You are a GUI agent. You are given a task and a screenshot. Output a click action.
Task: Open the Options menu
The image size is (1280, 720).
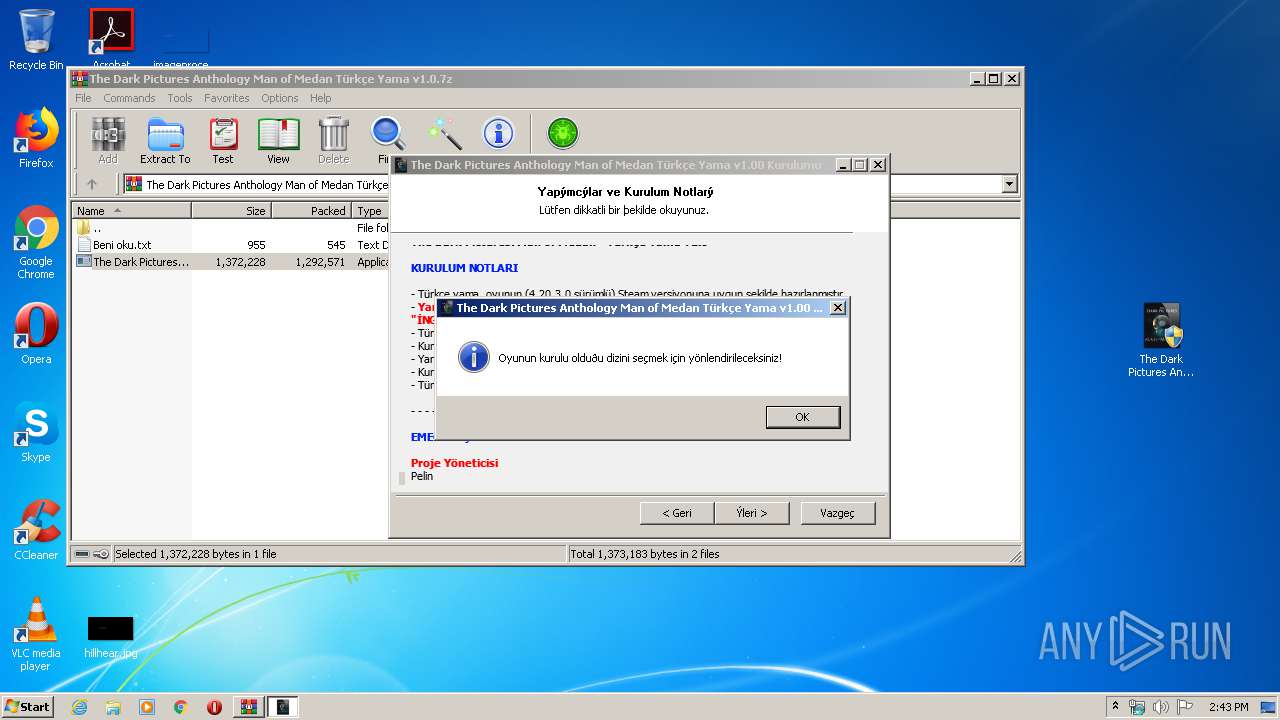280,98
